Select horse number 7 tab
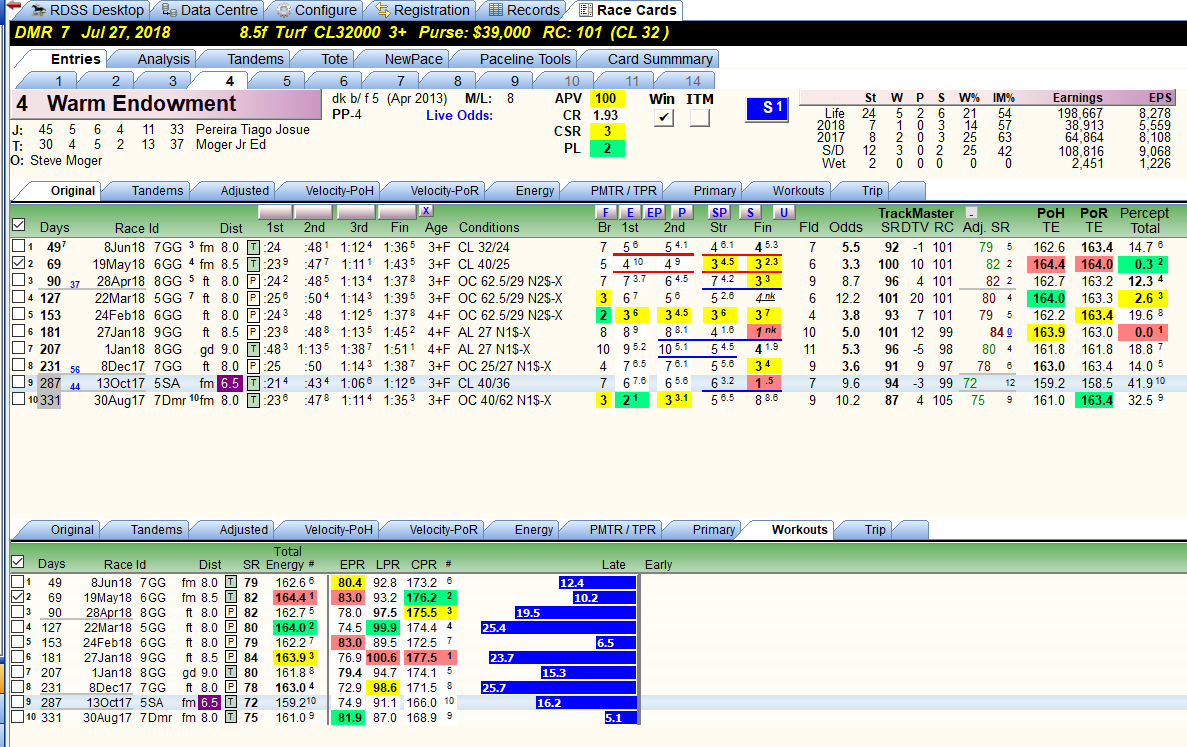This screenshot has width=1187, height=747. coord(400,81)
